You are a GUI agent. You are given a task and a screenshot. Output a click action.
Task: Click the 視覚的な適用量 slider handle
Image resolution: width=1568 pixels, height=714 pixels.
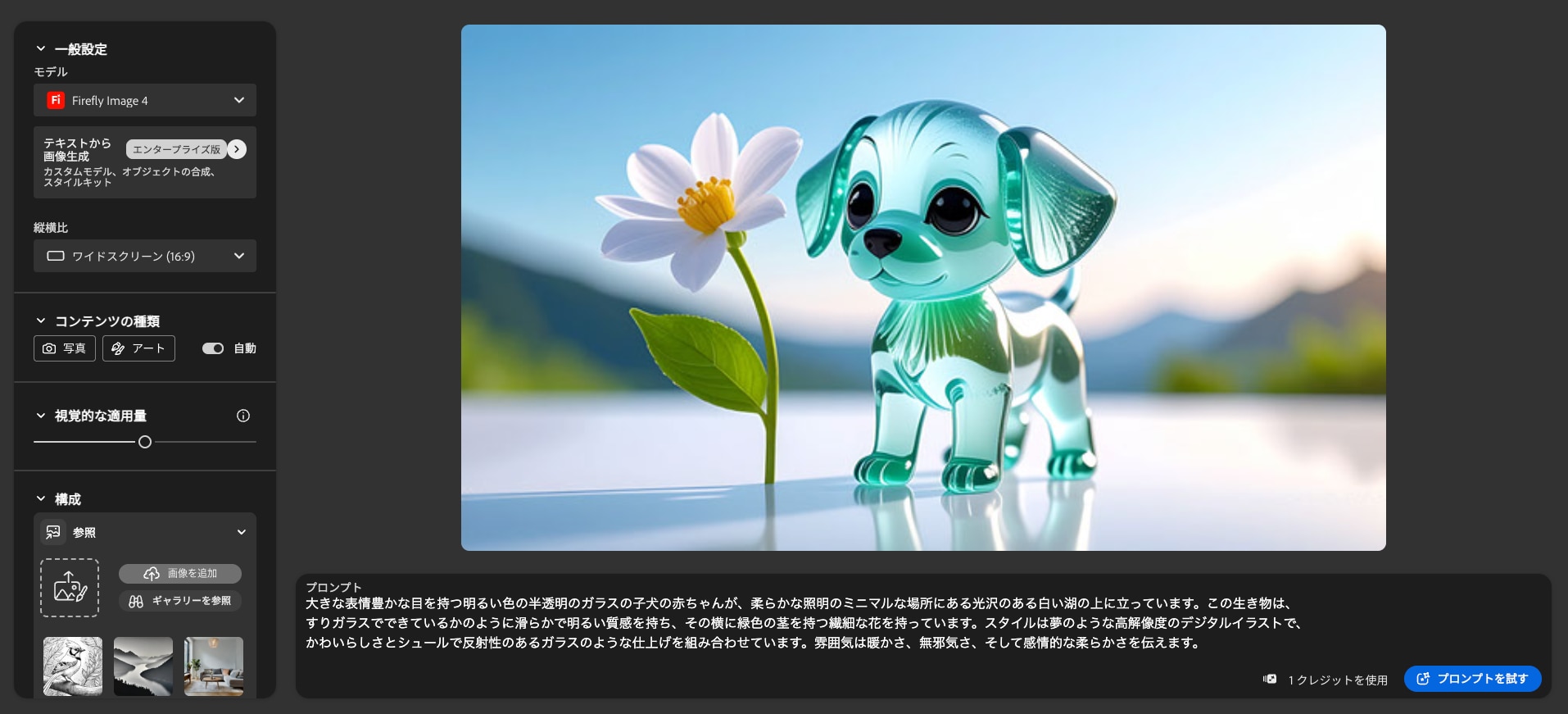pyautogui.click(x=145, y=442)
